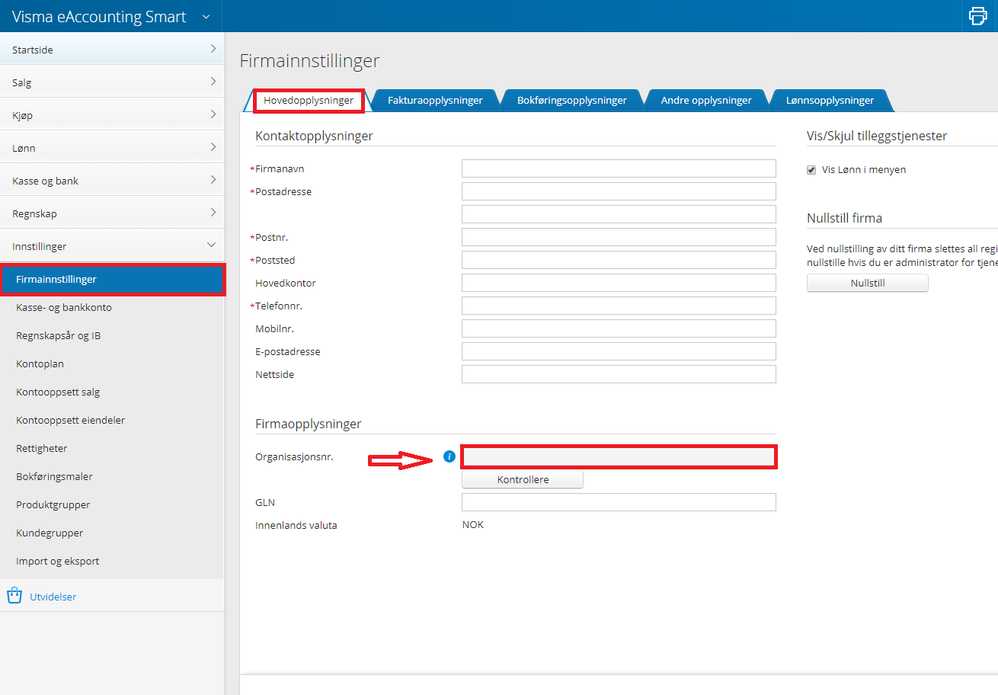Click the Telefonnr. input field
The height and width of the screenshot is (695, 998).
pos(619,306)
